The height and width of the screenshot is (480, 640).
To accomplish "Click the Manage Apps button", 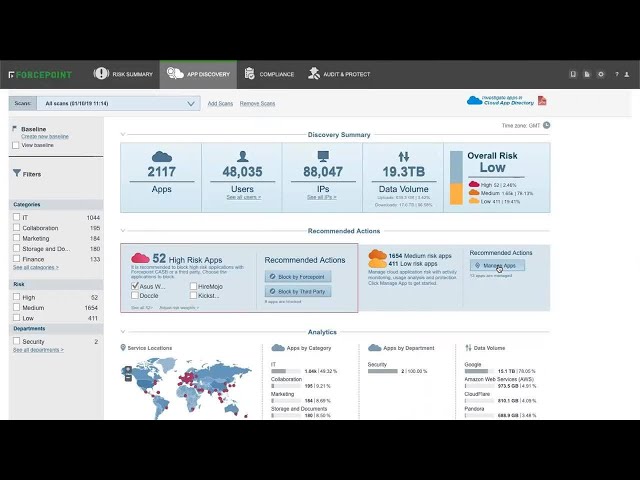I will [497, 265].
